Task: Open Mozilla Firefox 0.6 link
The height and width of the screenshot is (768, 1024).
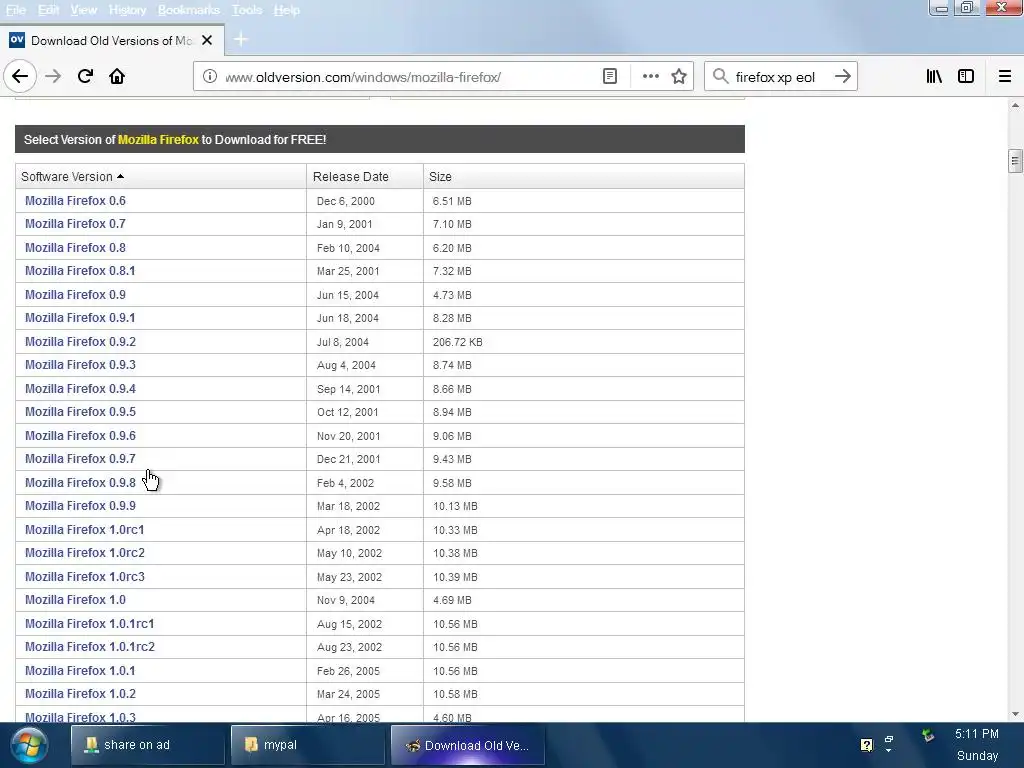Action: pos(75,200)
